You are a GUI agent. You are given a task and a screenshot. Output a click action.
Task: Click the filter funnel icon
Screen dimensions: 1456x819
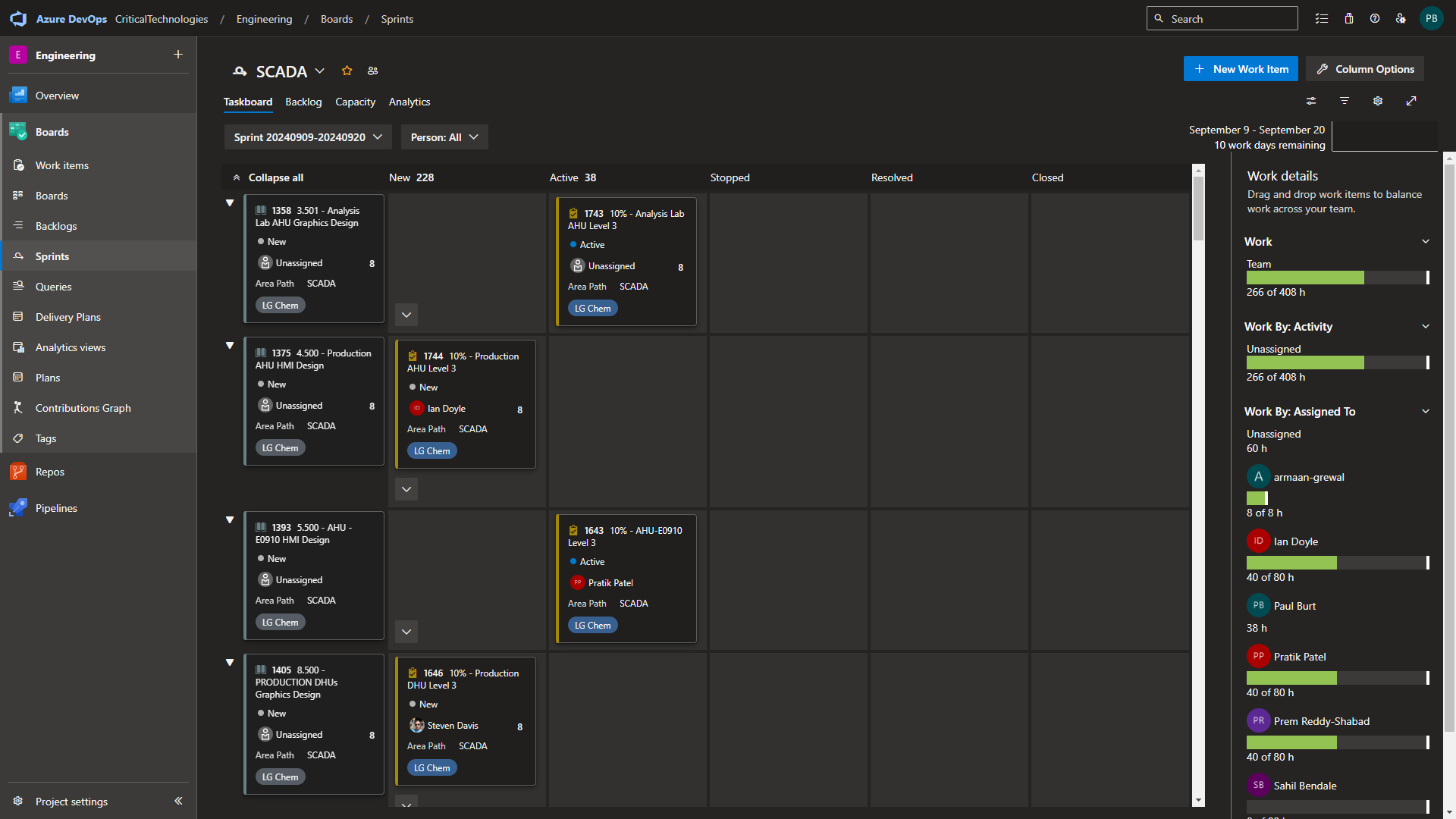1345,101
